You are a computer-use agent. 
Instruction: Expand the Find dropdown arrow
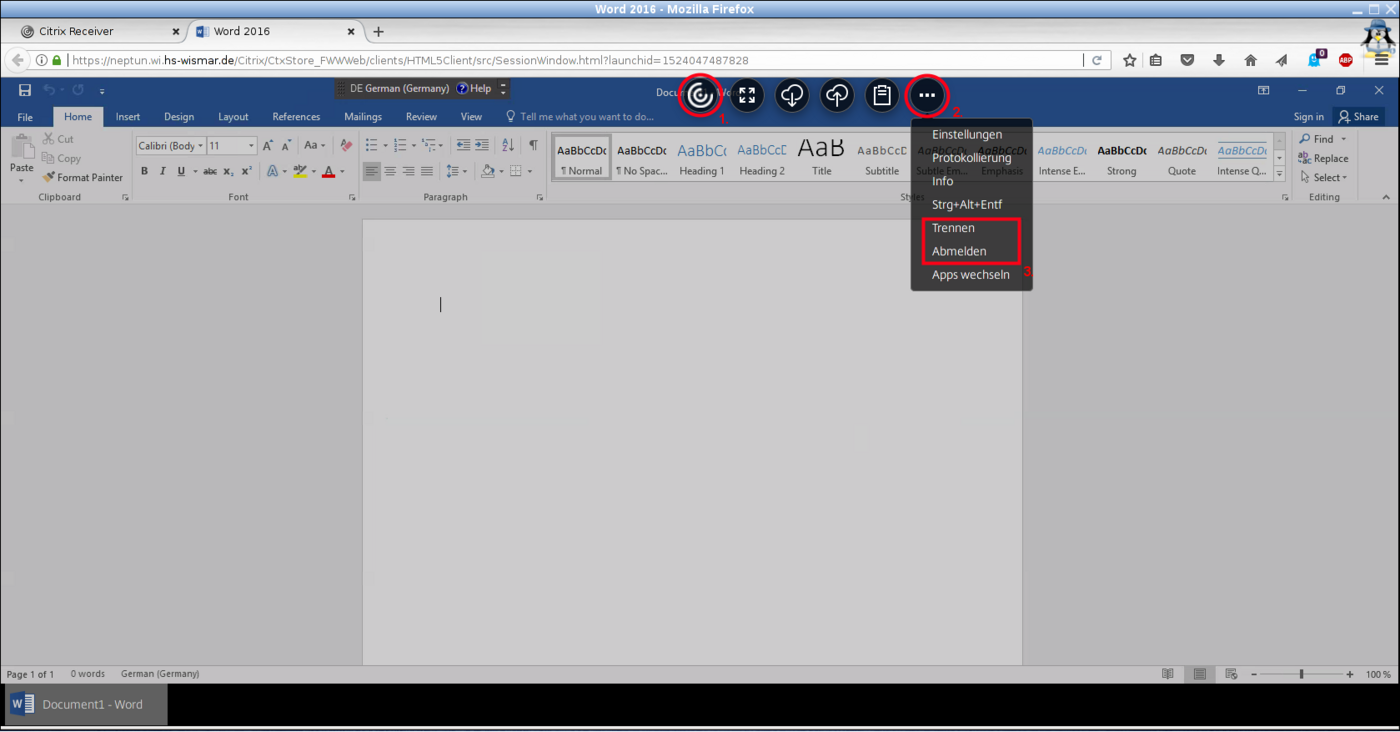pos(1343,139)
